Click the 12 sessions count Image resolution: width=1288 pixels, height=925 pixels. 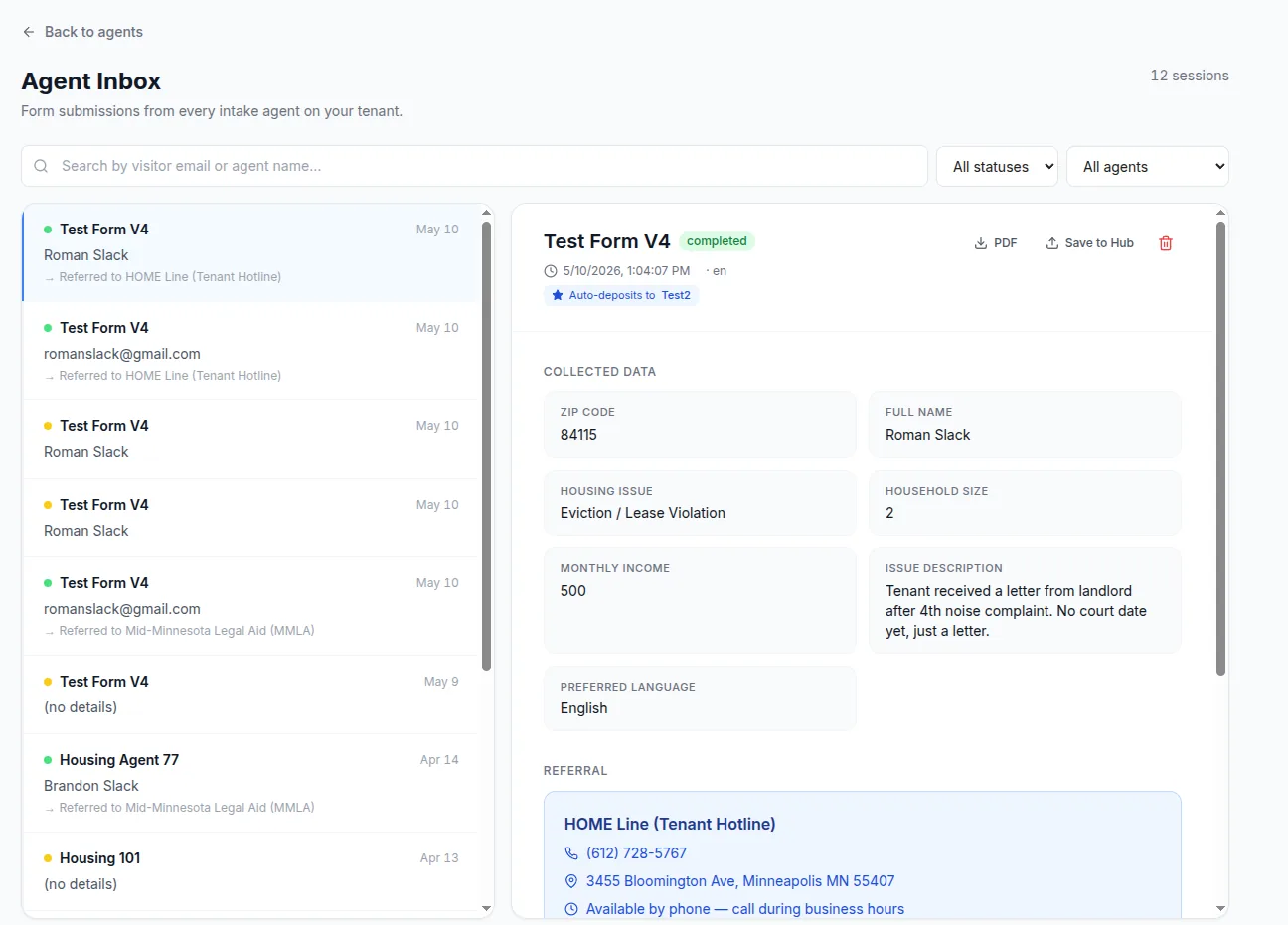pyautogui.click(x=1190, y=76)
